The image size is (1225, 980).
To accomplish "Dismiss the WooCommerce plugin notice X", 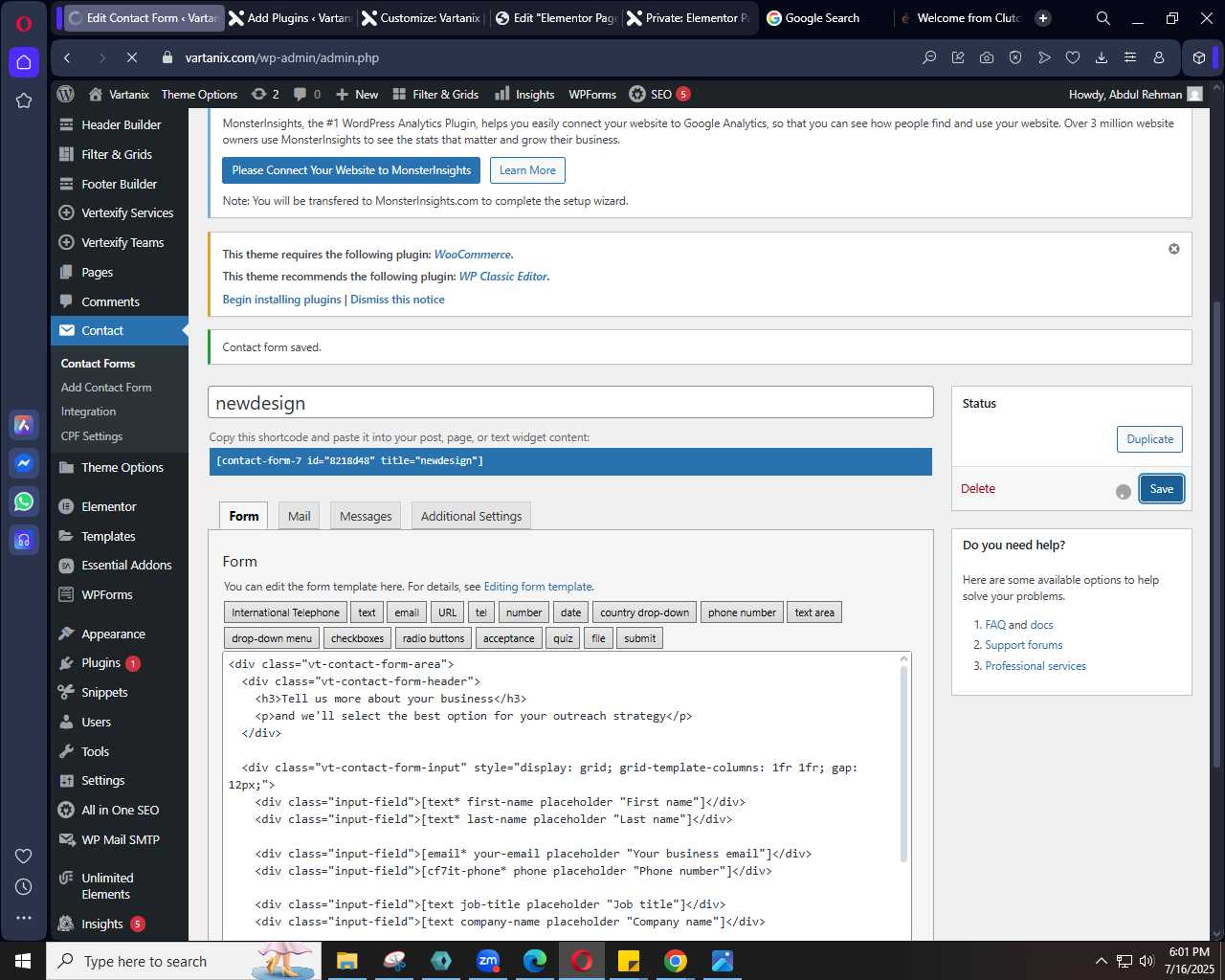I will point(1174,249).
